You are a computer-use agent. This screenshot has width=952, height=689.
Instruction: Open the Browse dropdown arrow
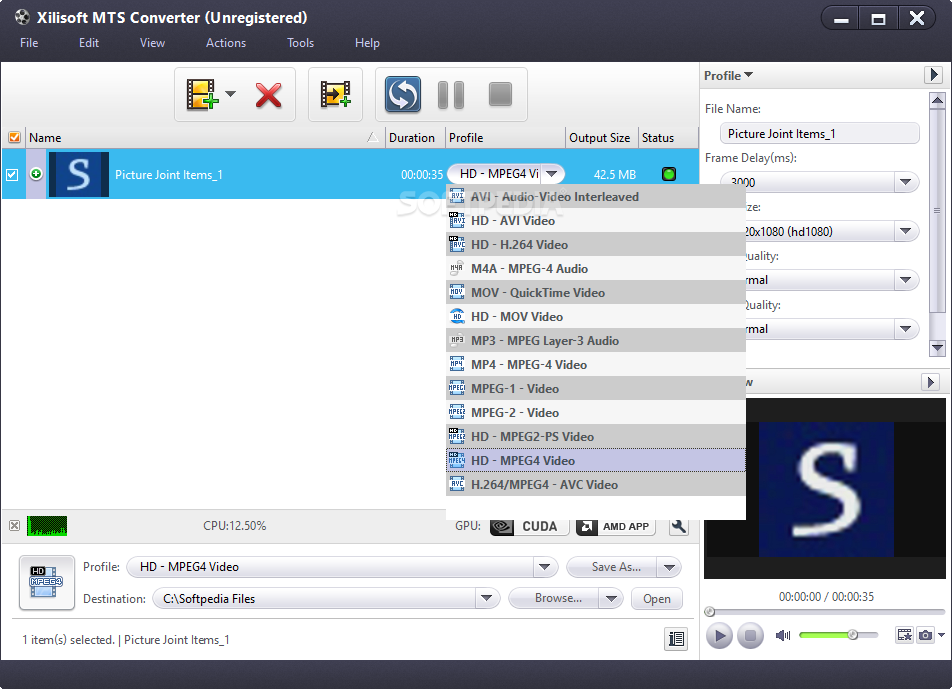(611, 599)
